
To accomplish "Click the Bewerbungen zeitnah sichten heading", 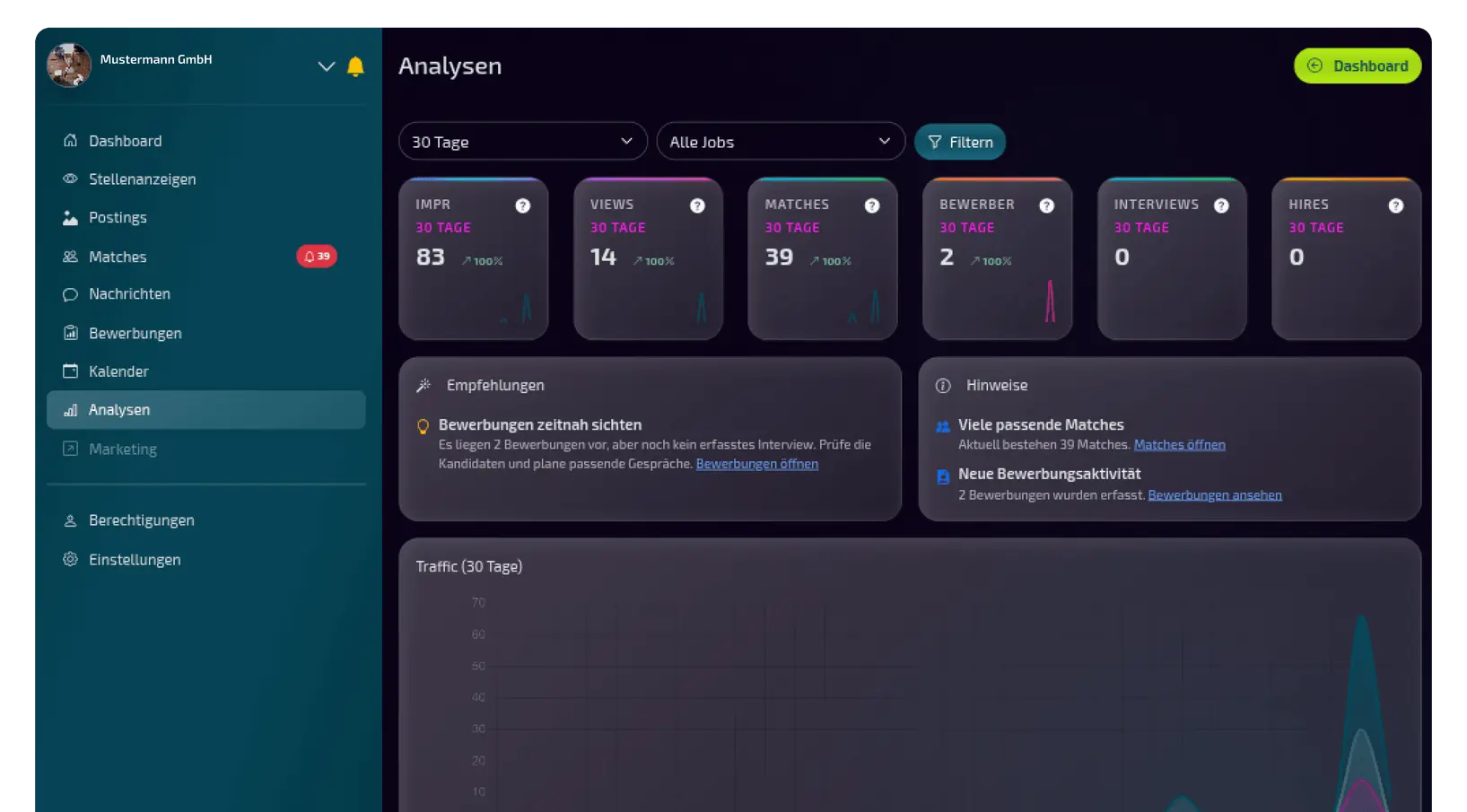I will pyautogui.click(x=540, y=425).
